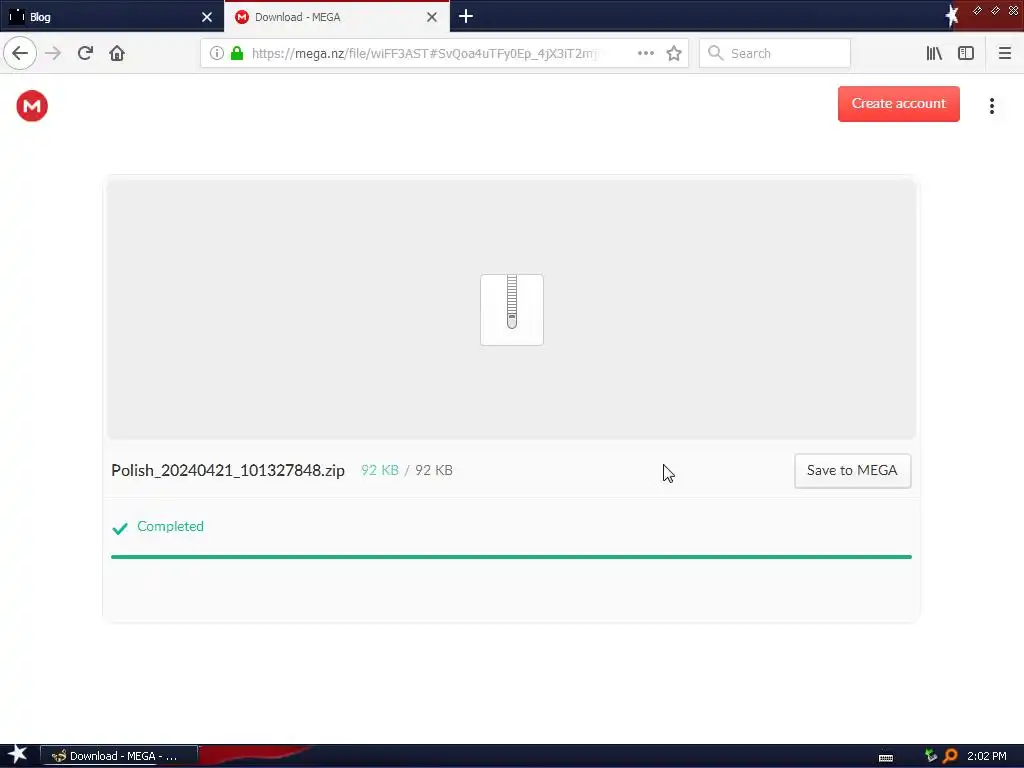Screen dimensions: 1024x768
Task: Go back with the browser back arrow
Action: (20, 53)
